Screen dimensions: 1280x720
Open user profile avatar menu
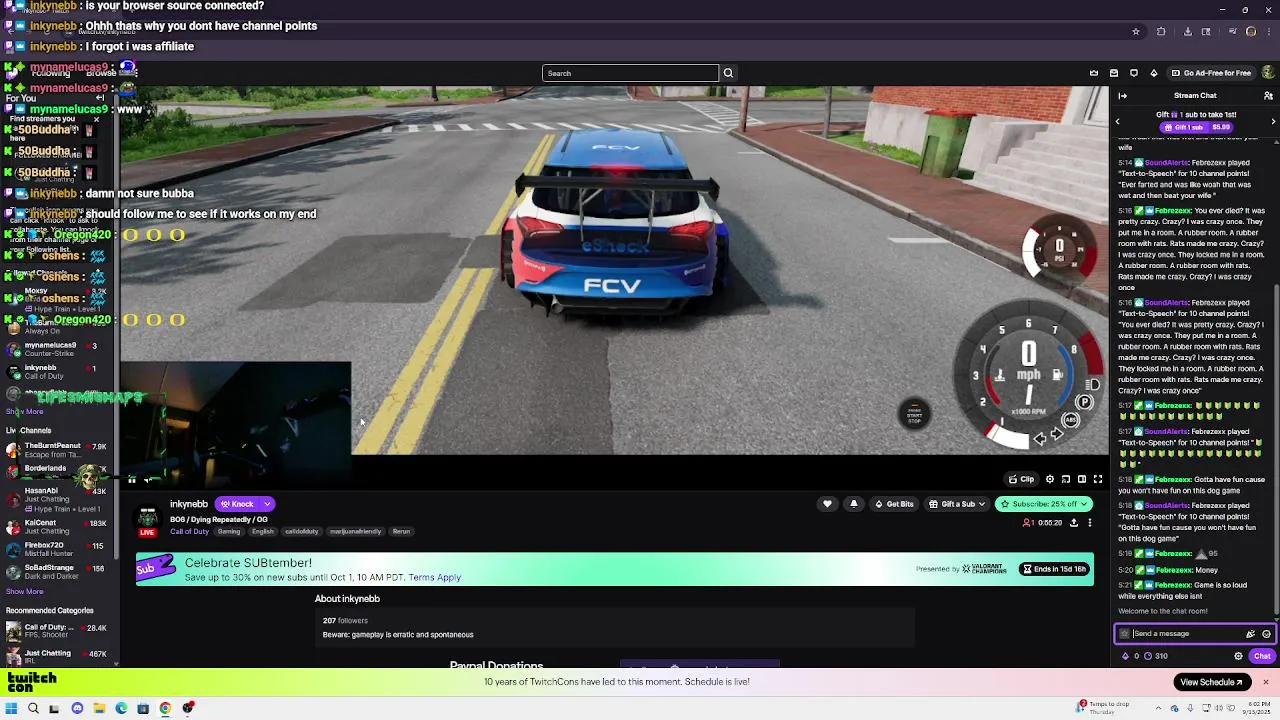[1269, 73]
